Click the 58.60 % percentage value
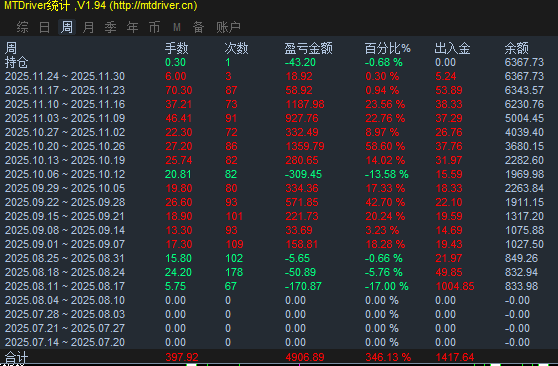This screenshot has width=558, height=366. point(385,146)
